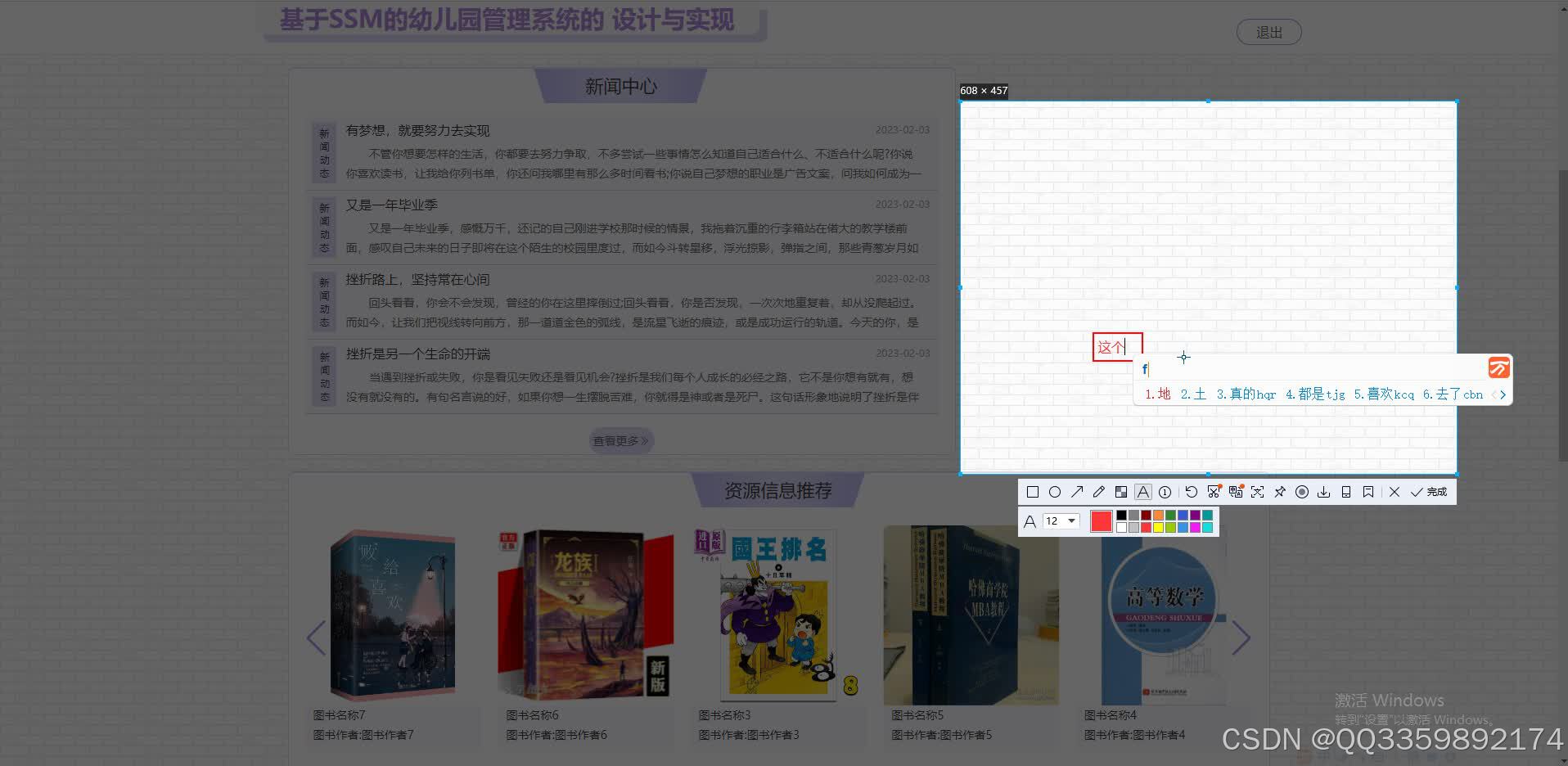
Task: Select the pencil drawing tool
Action: [x=1099, y=492]
